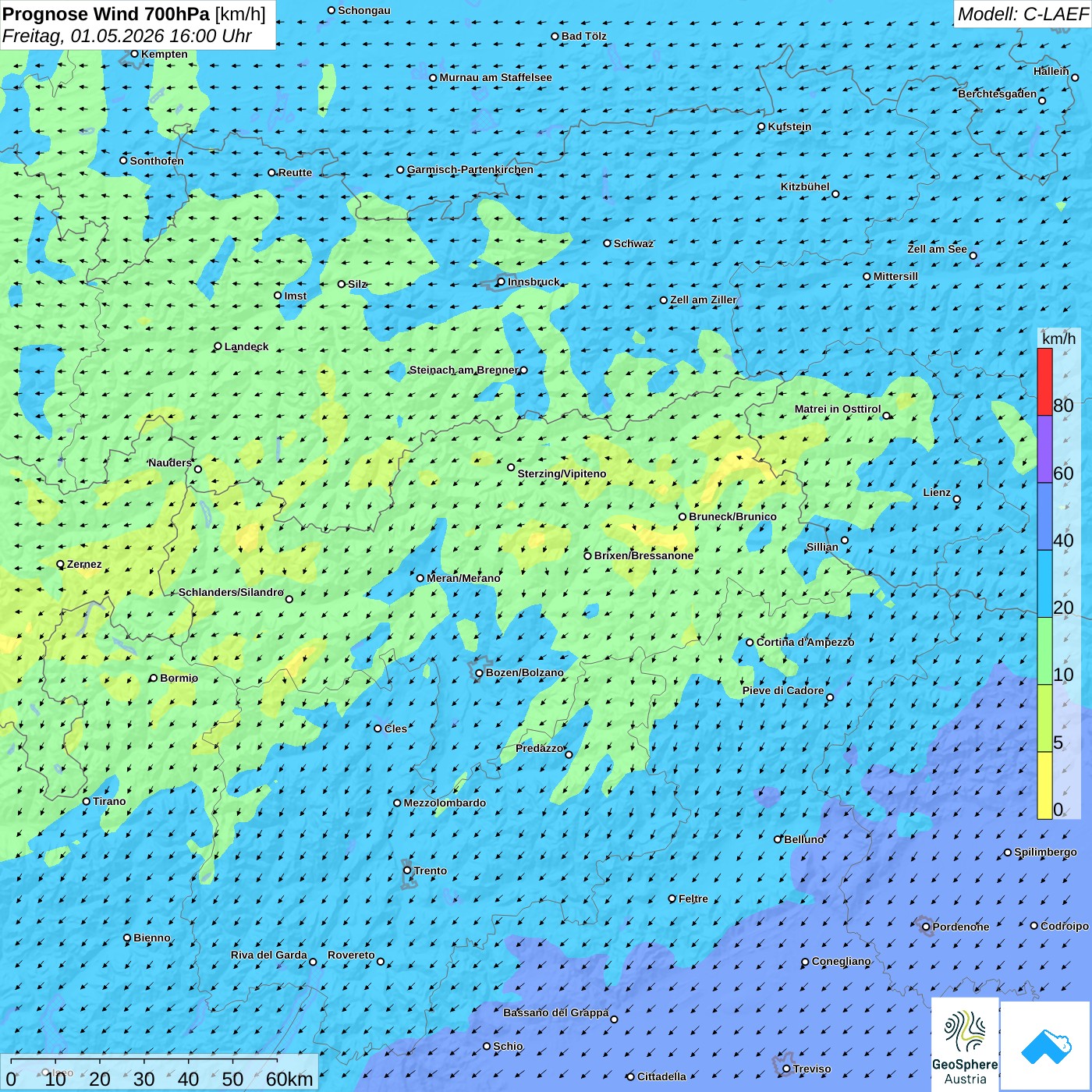This screenshot has height=1092, width=1092.
Task: Select the Bormio city label
Action: coord(179,678)
